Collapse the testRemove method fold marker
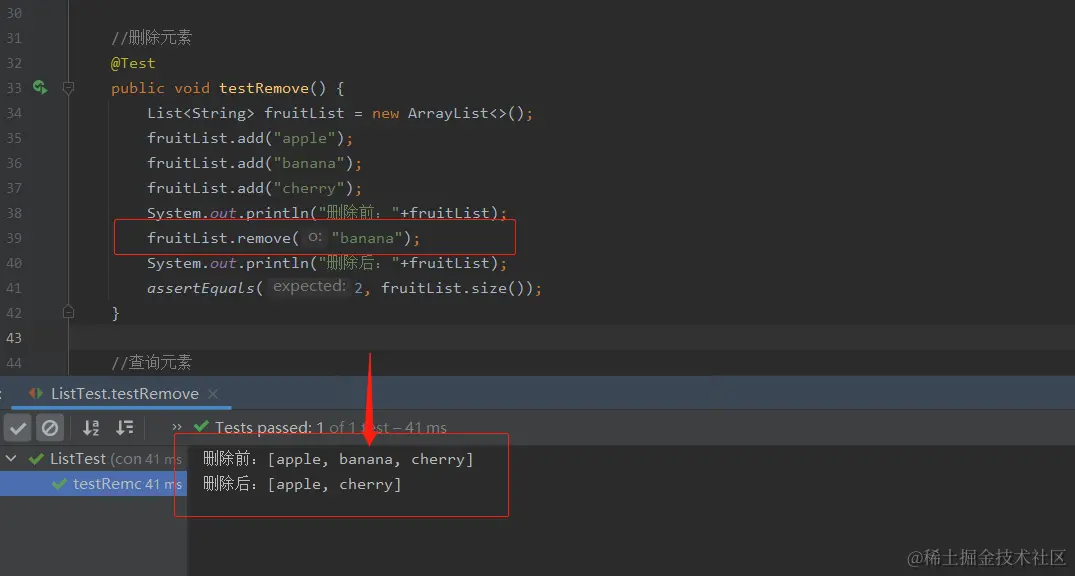 (69, 88)
